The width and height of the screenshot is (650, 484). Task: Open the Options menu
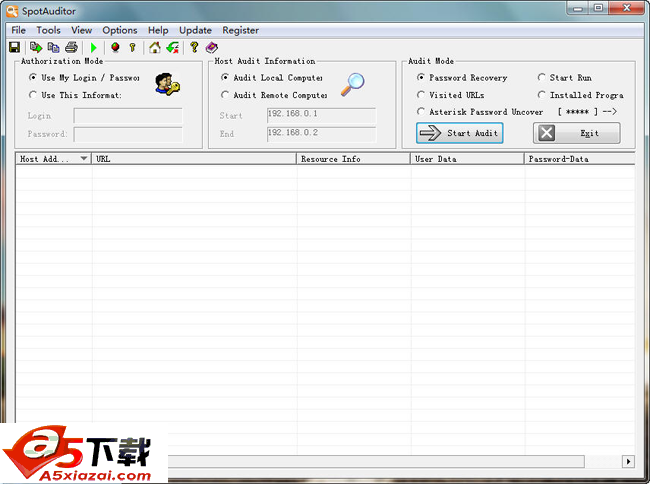click(120, 30)
